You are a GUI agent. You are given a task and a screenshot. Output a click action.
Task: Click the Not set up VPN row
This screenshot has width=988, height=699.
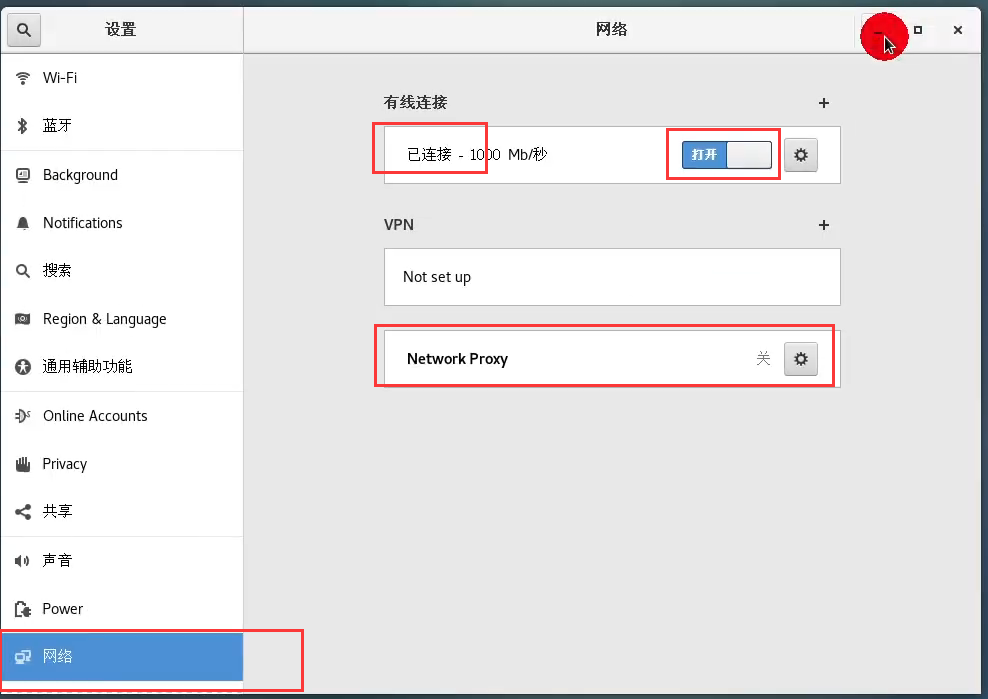612,277
